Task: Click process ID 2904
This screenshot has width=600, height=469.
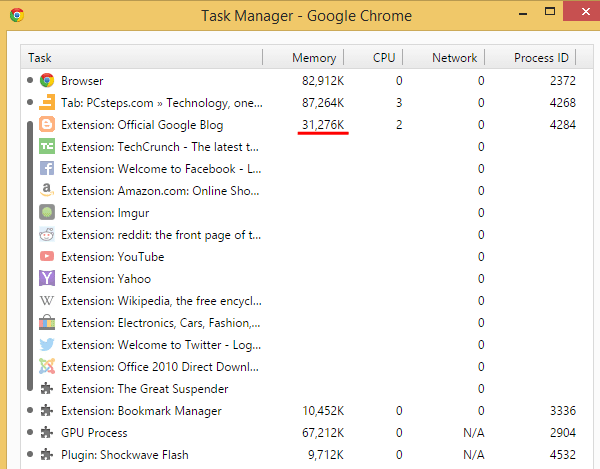Action: tap(562, 433)
